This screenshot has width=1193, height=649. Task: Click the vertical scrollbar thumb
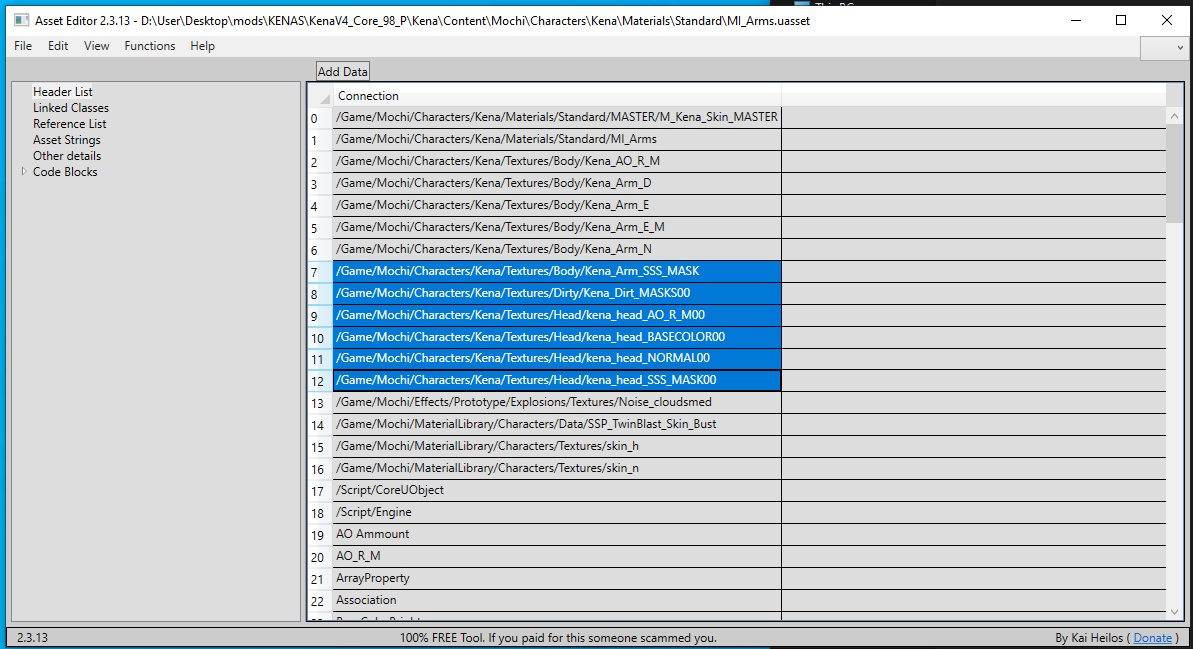coord(1174,173)
